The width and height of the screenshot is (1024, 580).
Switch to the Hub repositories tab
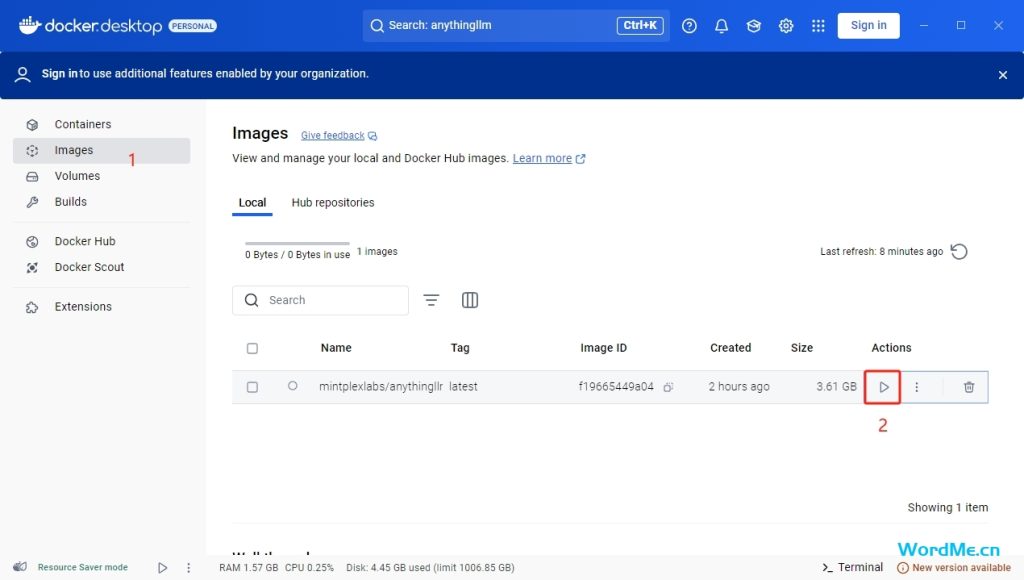click(x=332, y=202)
